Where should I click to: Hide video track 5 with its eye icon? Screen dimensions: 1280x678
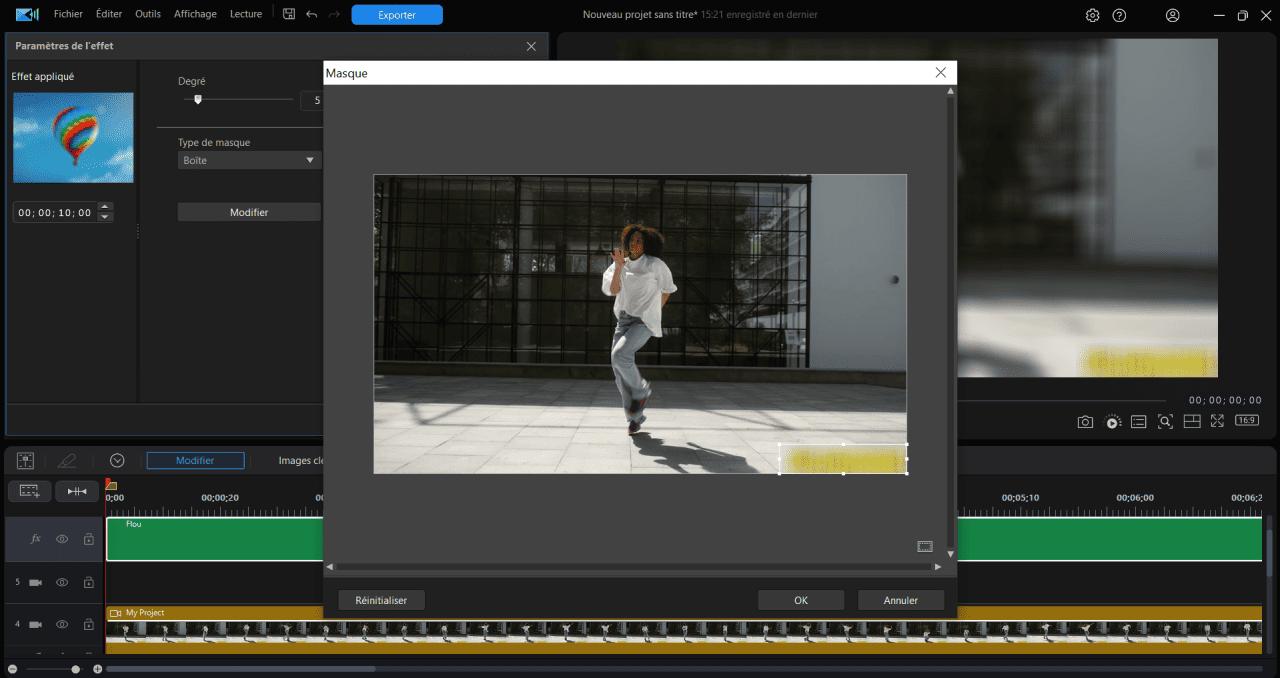pyautogui.click(x=61, y=582)
